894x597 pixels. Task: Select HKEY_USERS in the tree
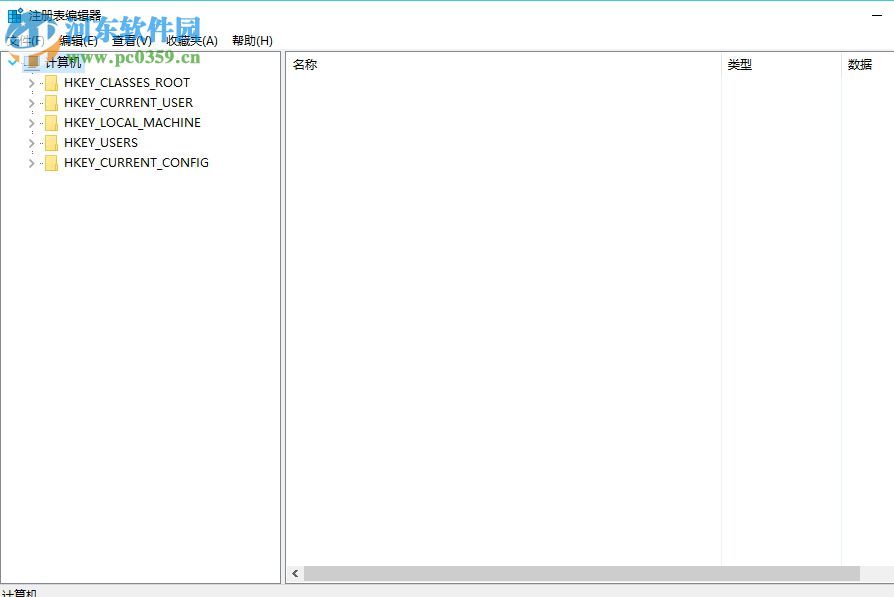pyautogui.click(x=101, y=143)
